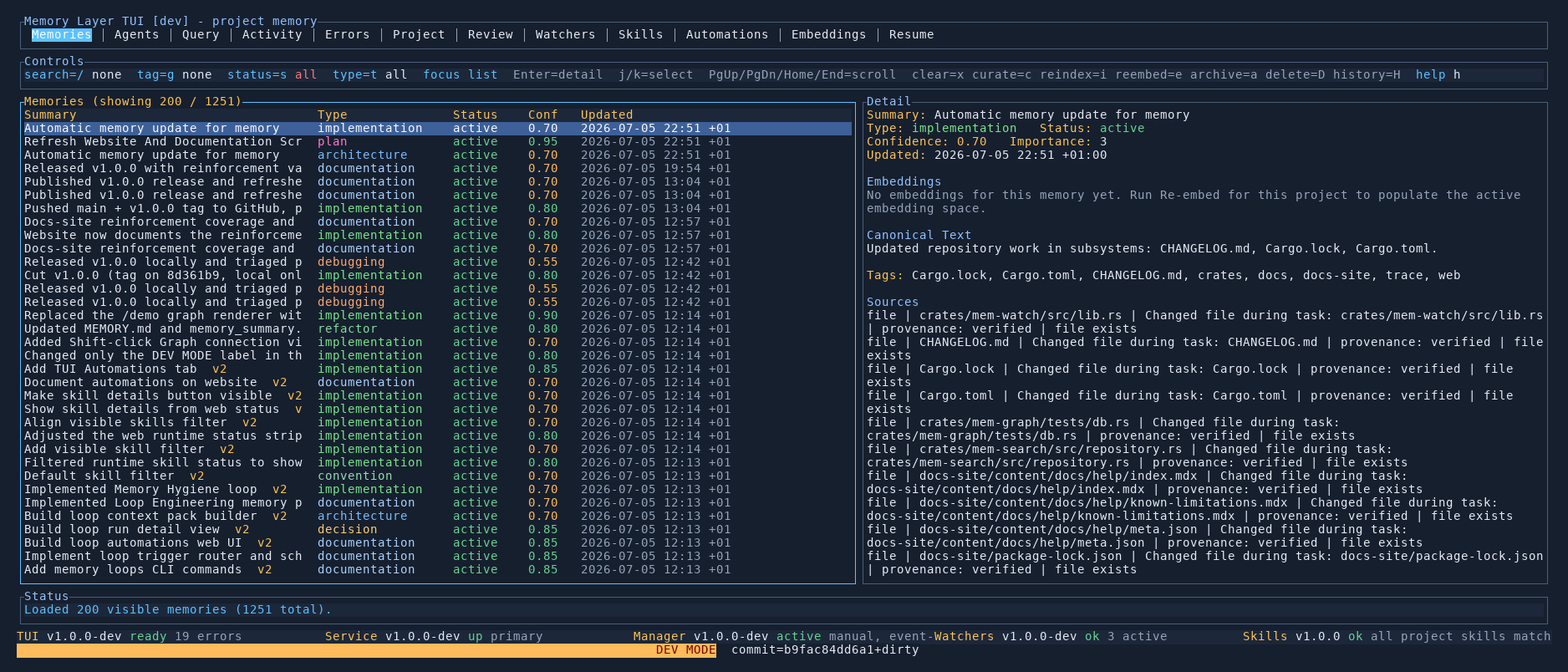Go to the Project tab
Viewport: 1568px width, 672px height.
click(419, 34)
